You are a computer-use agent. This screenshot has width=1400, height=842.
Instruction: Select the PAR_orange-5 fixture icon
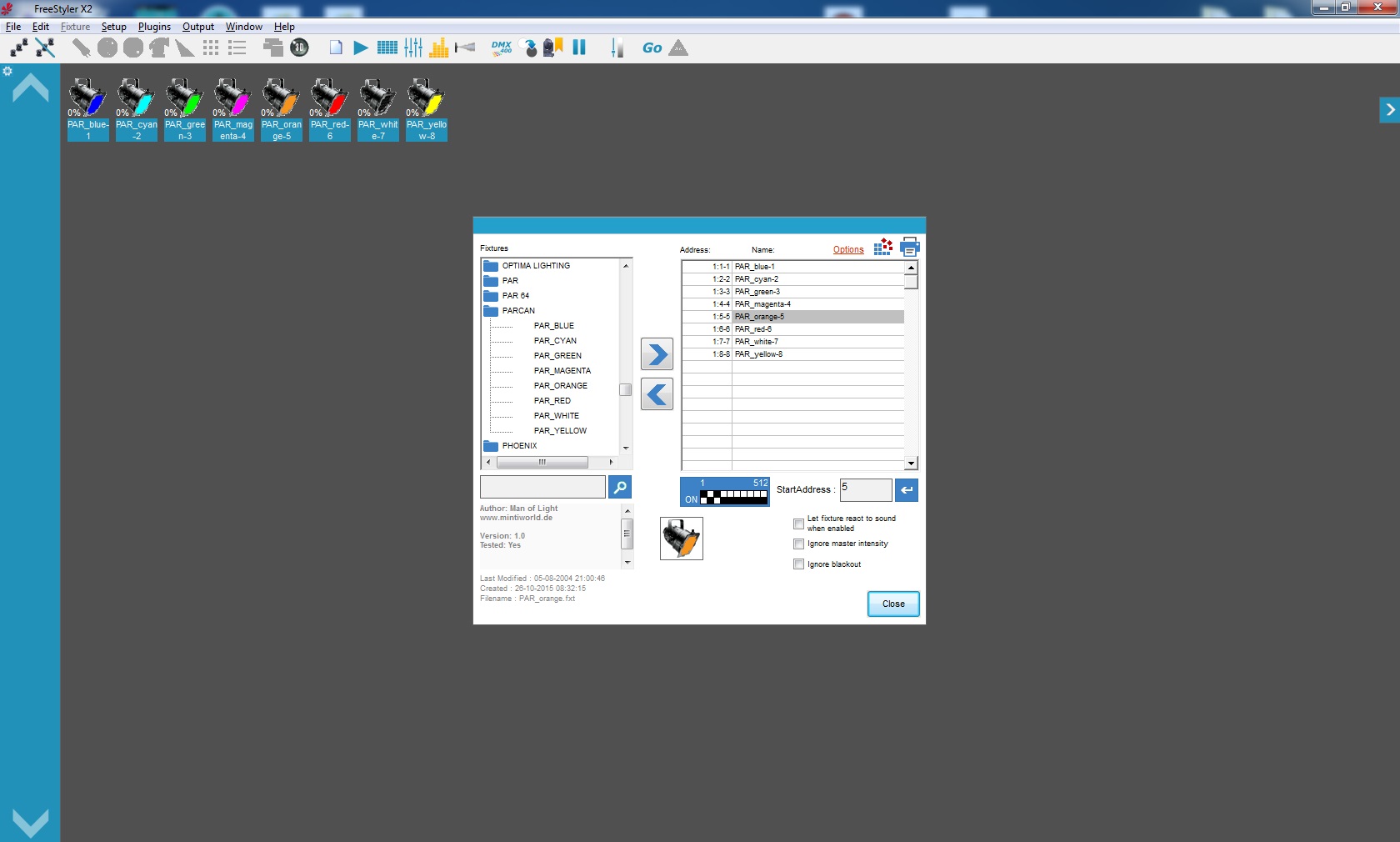point(282,109)
